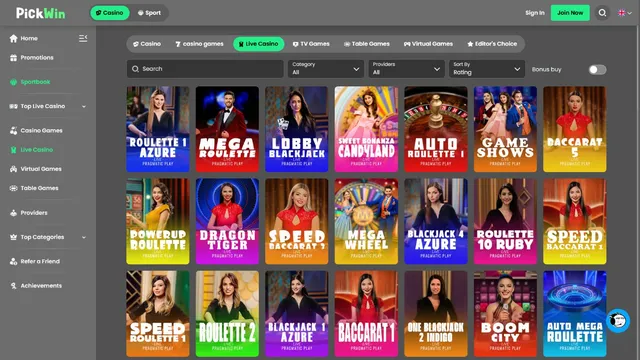640x360 pixels.
Task: Select the casino games tab
Action: 199,44
